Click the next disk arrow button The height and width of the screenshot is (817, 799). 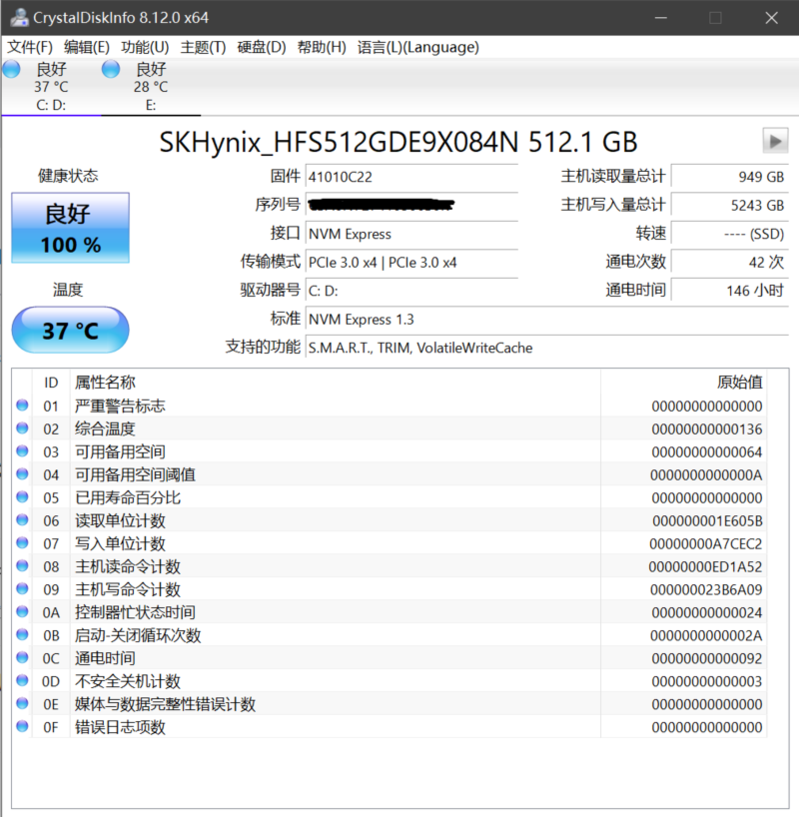[774, 140]
